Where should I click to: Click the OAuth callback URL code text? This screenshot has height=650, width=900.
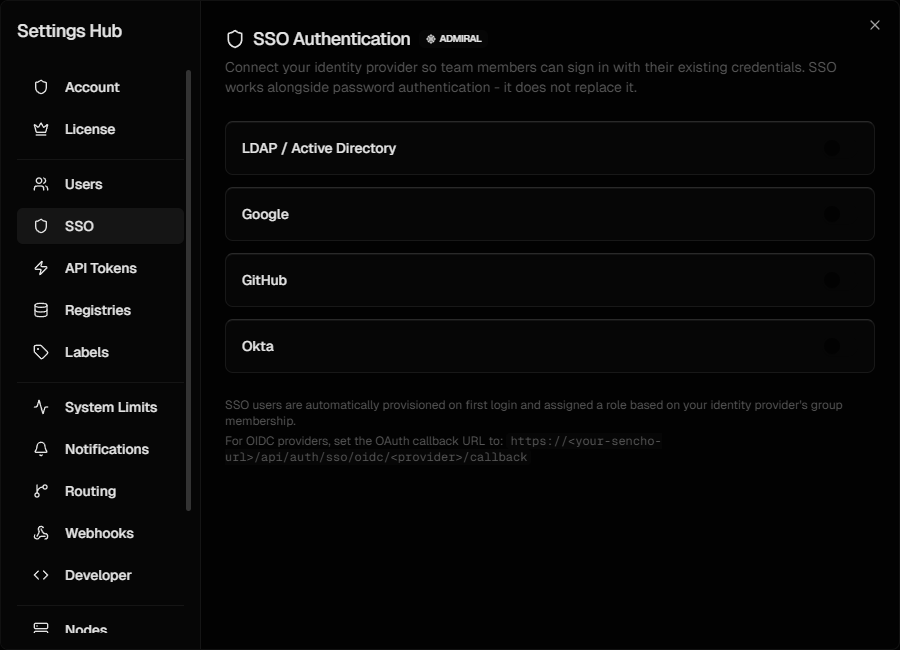443,449
